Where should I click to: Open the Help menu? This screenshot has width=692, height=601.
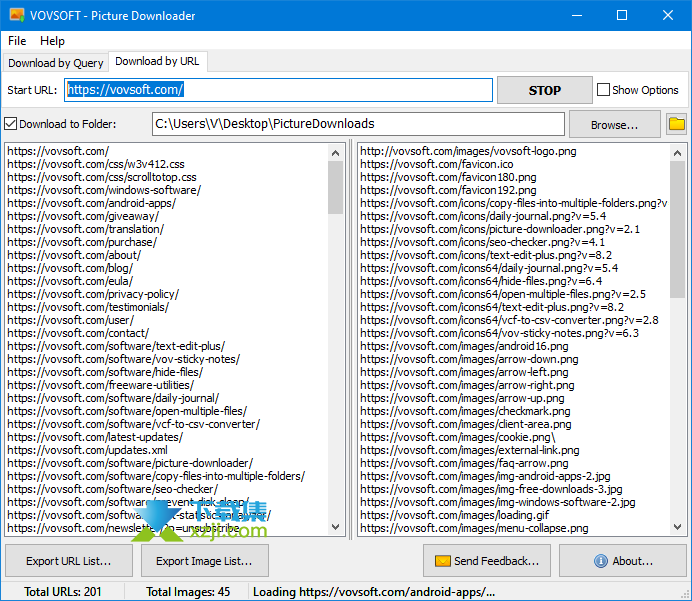click(52, 41)
